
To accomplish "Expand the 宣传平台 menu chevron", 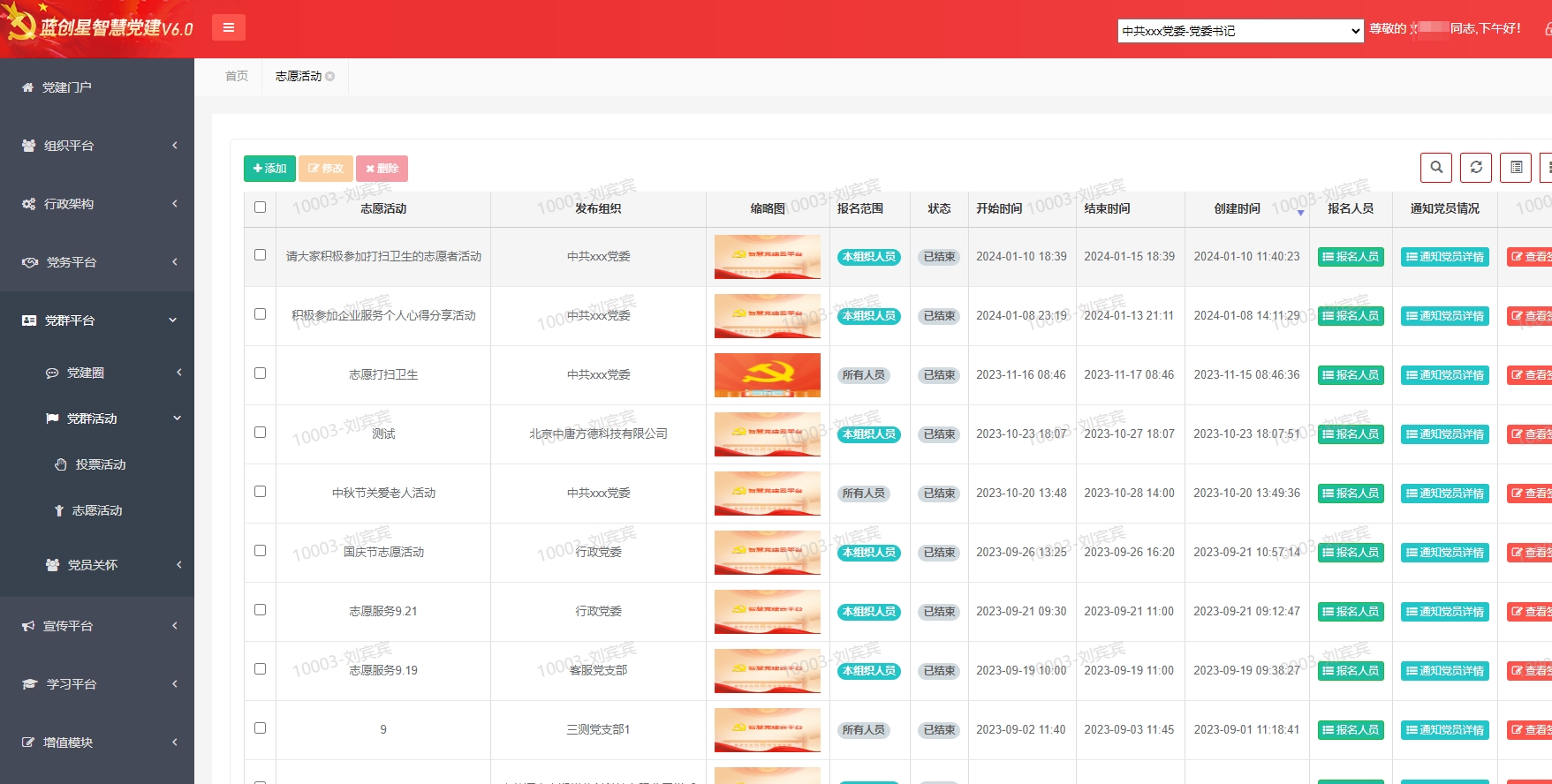I will pyautogui.click(x=175, y=626).
